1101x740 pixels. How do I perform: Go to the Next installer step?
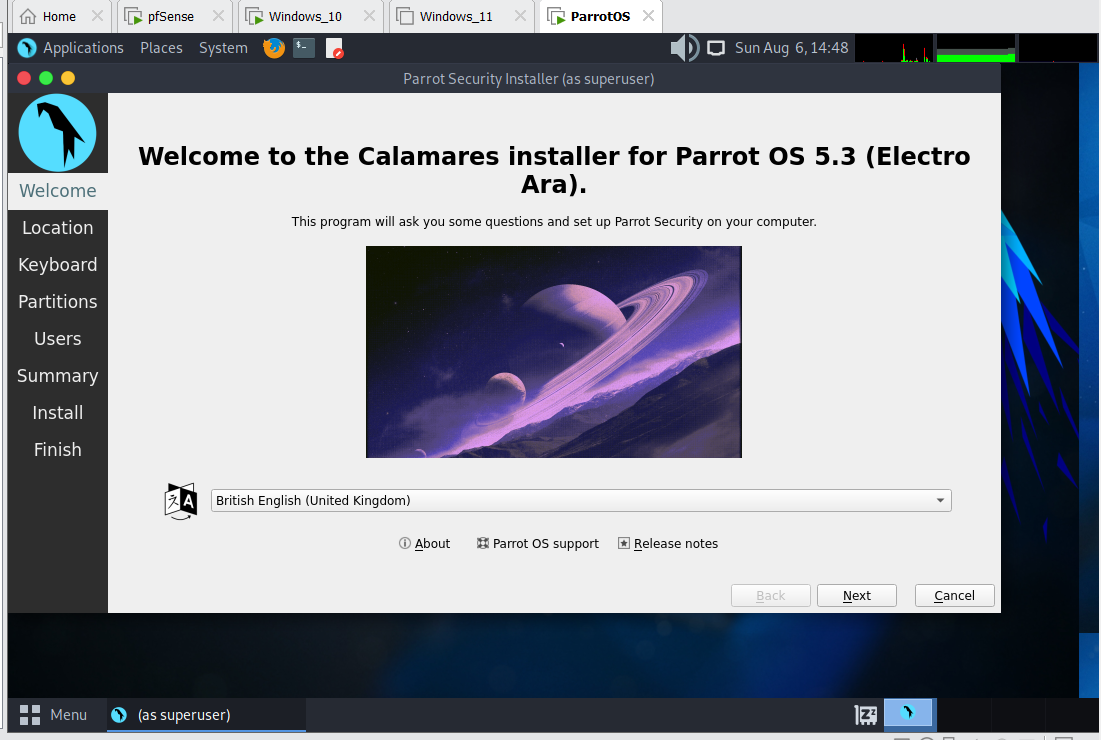[x=857, y=595]
